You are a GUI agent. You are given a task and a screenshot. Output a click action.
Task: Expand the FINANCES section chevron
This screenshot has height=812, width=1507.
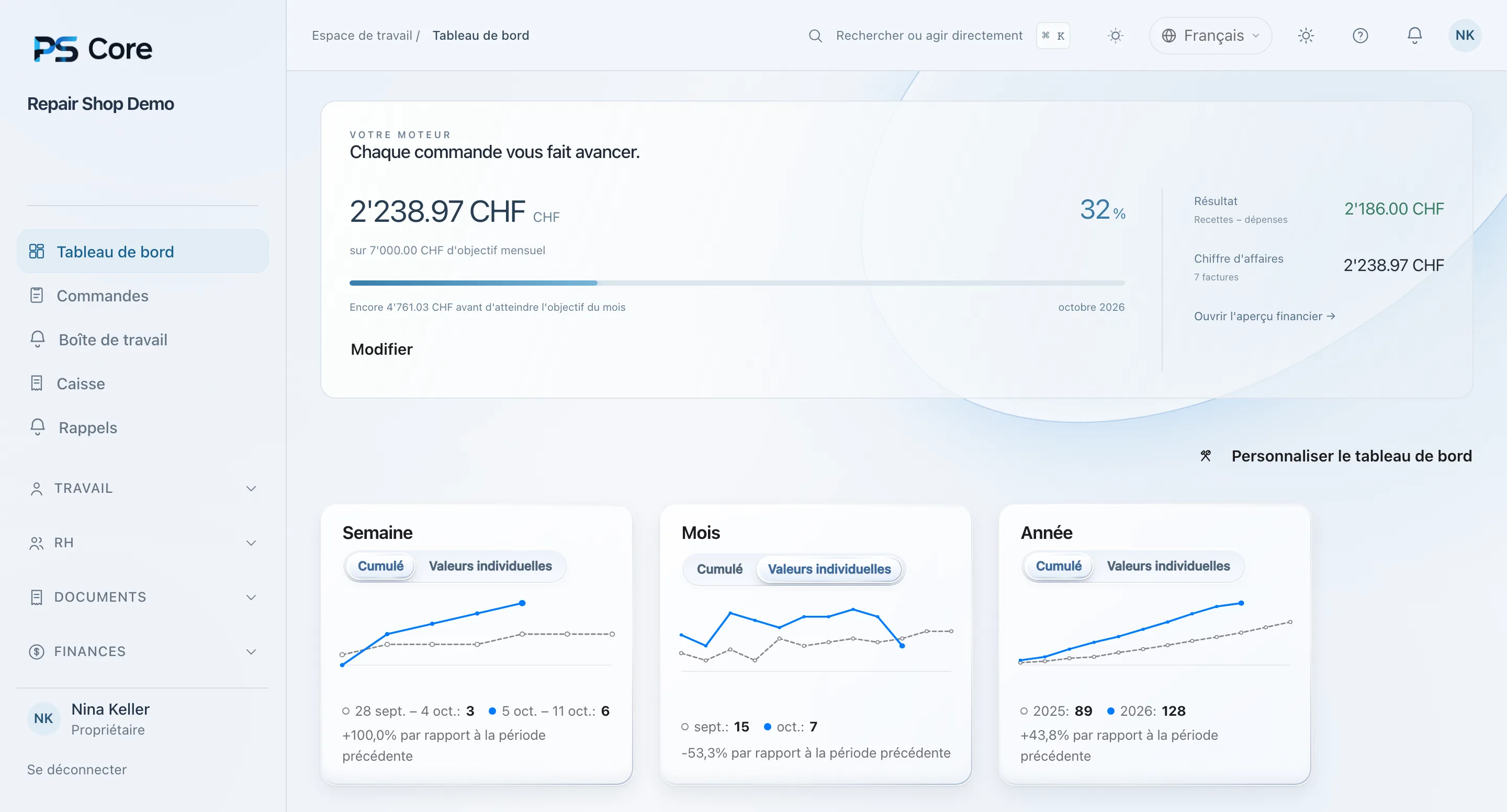click(x=251, y=652)
